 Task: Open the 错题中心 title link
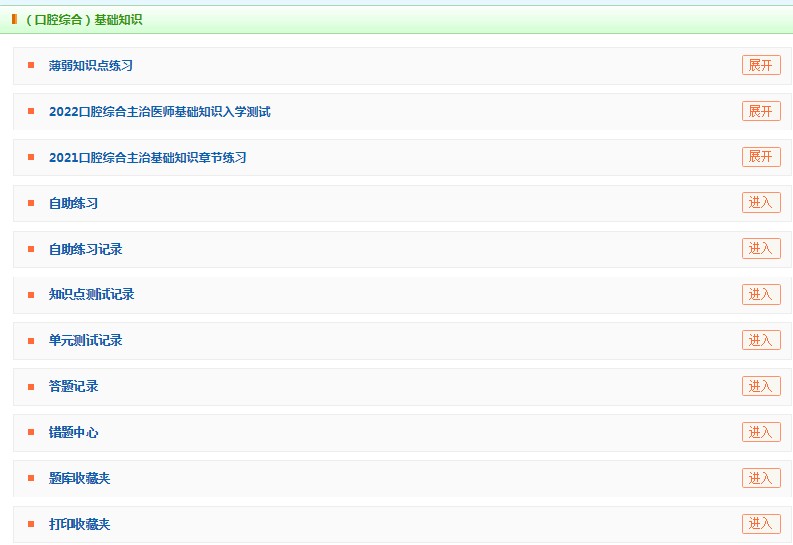coord(73,433)
